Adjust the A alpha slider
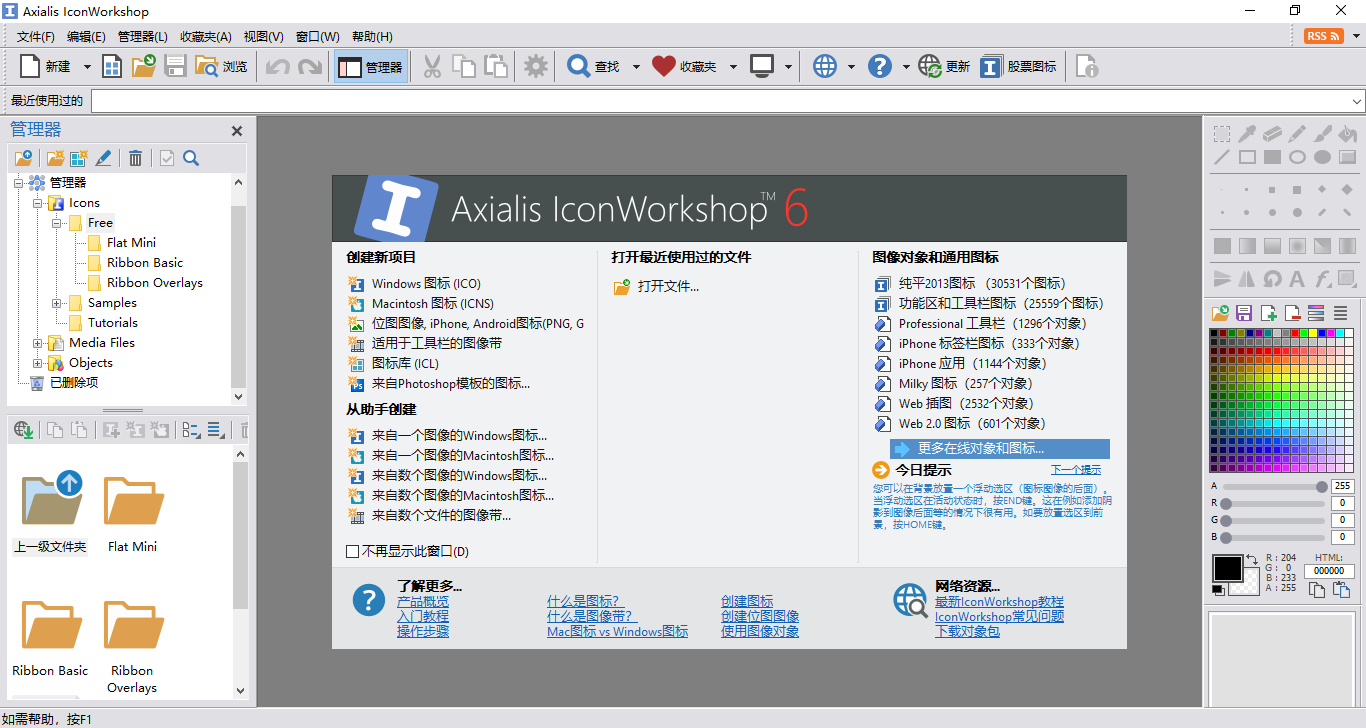Screen dimensions: 1366x728 click(x=1275, y=487)
